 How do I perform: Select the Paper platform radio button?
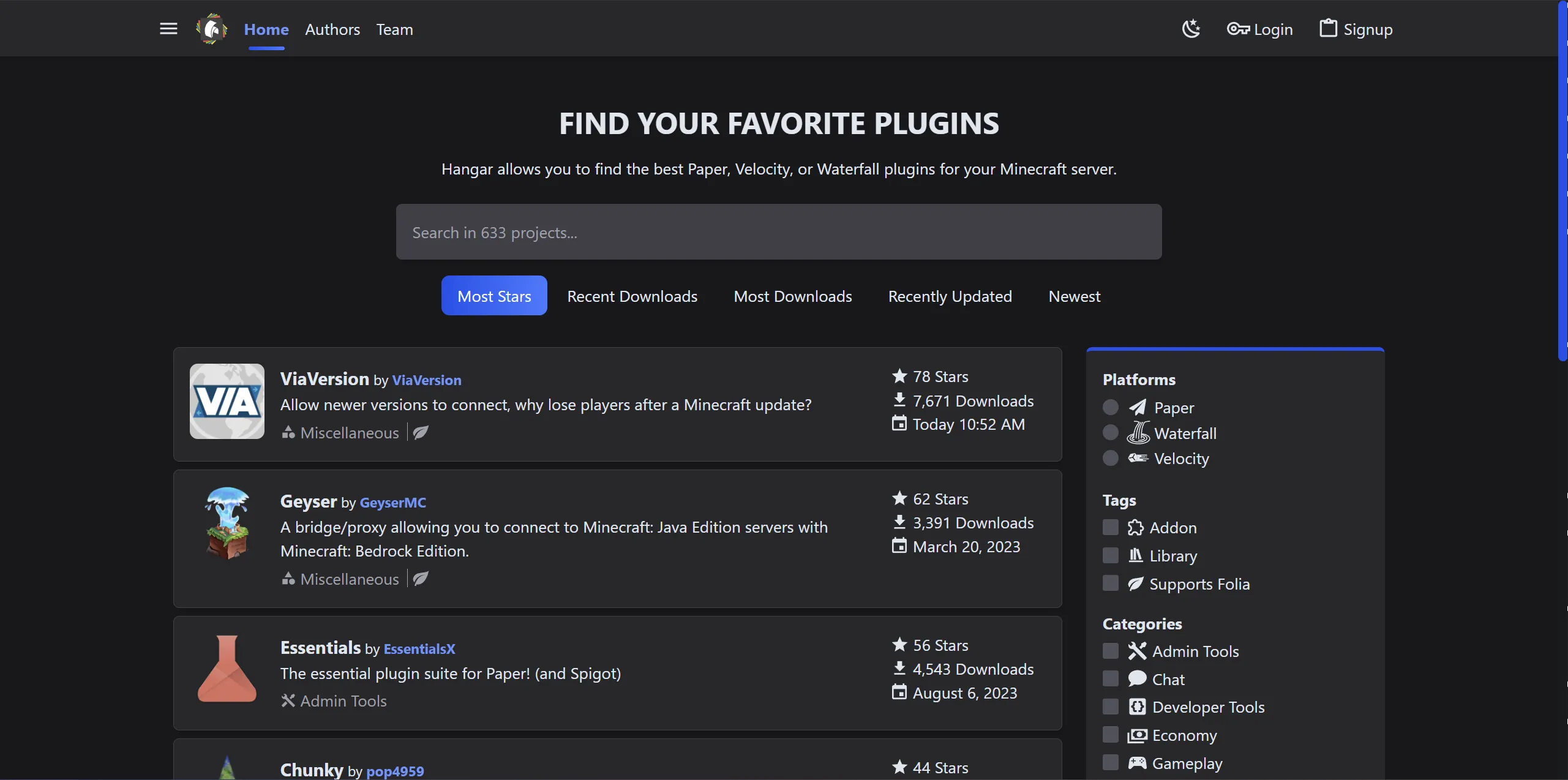(x=1109, y=407)
